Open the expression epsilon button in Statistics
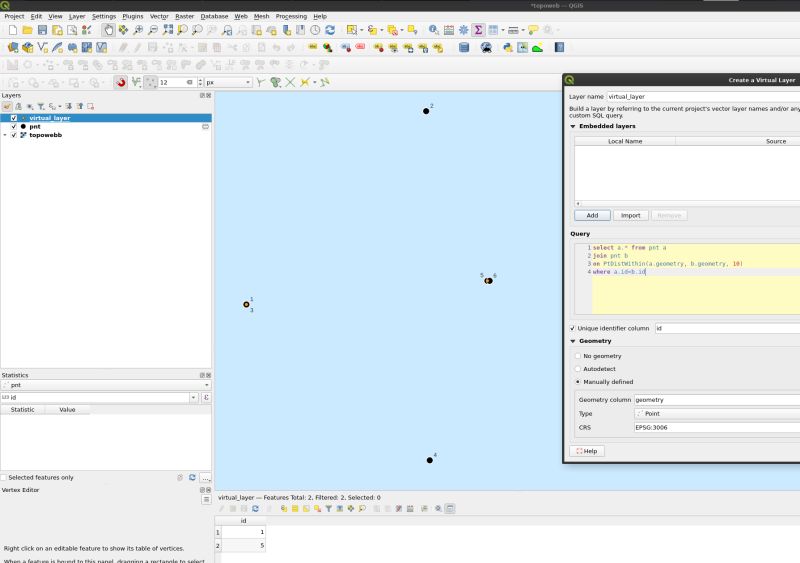This screenshot has height=563, width=800. (x=206, y=398)
